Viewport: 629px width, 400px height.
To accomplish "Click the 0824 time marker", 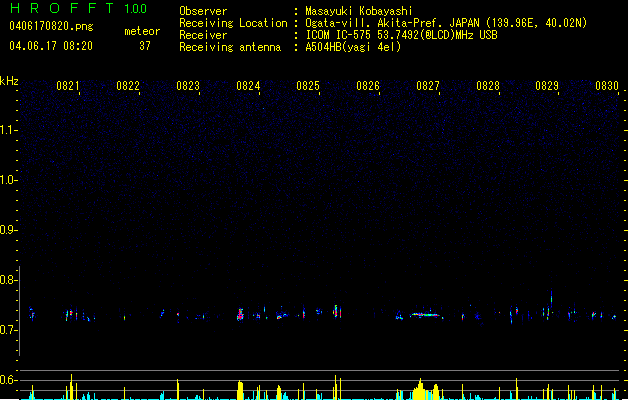I will [x=248, y=86].
